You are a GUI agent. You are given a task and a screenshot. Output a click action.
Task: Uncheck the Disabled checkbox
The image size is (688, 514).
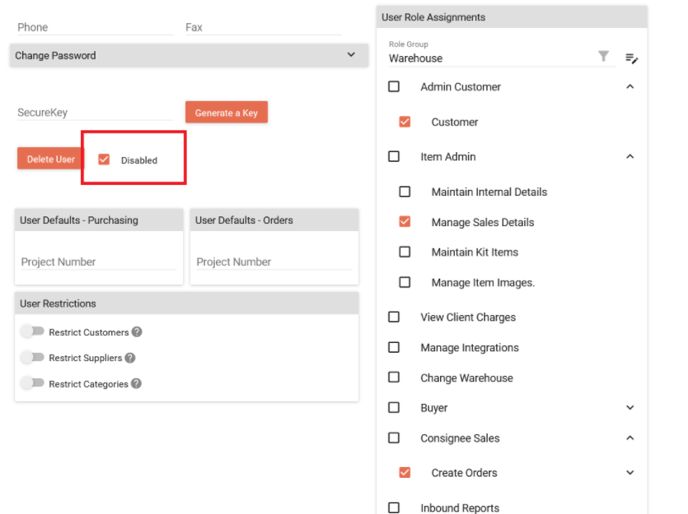click(104, 159)
